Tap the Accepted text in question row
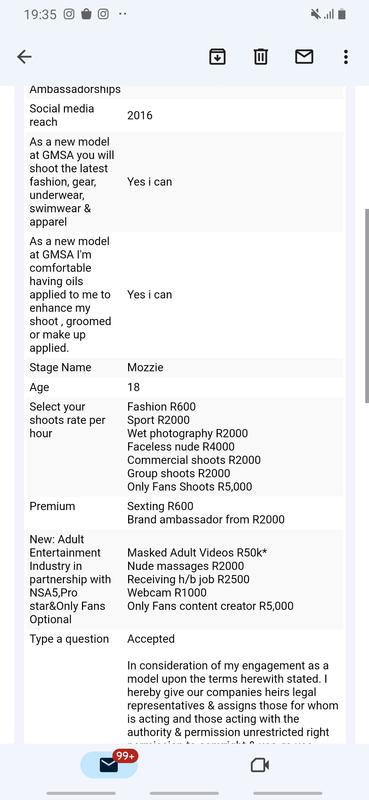This screenshot has width=369, height=800. coord(151,639)
